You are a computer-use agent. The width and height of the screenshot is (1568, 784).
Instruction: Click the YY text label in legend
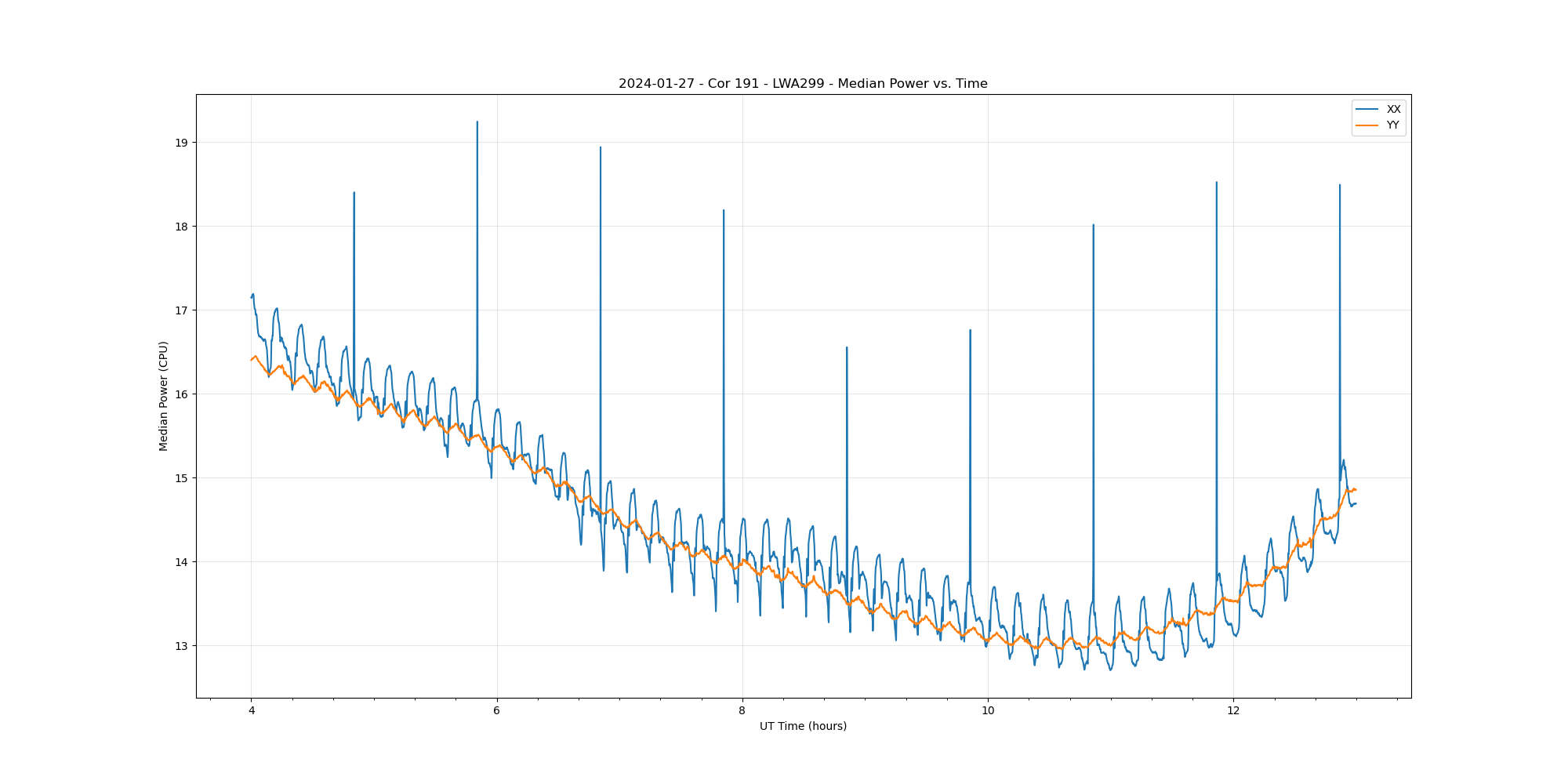(1392, 125)
